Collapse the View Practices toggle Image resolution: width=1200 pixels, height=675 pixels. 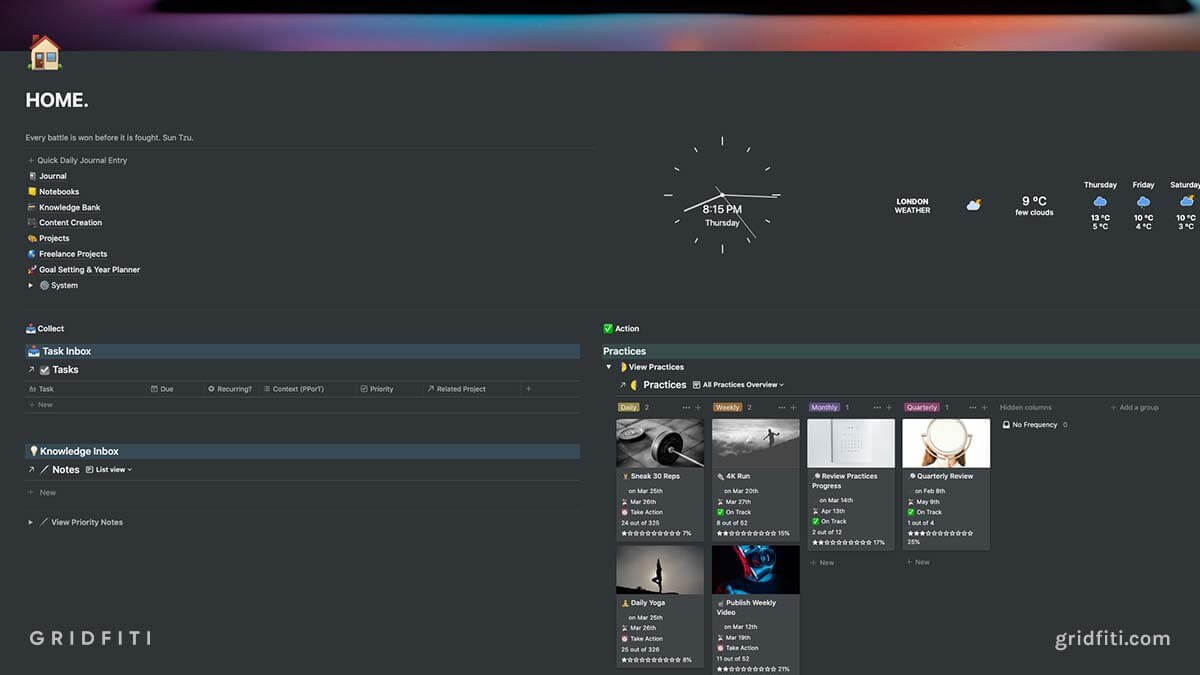point(608,367)
